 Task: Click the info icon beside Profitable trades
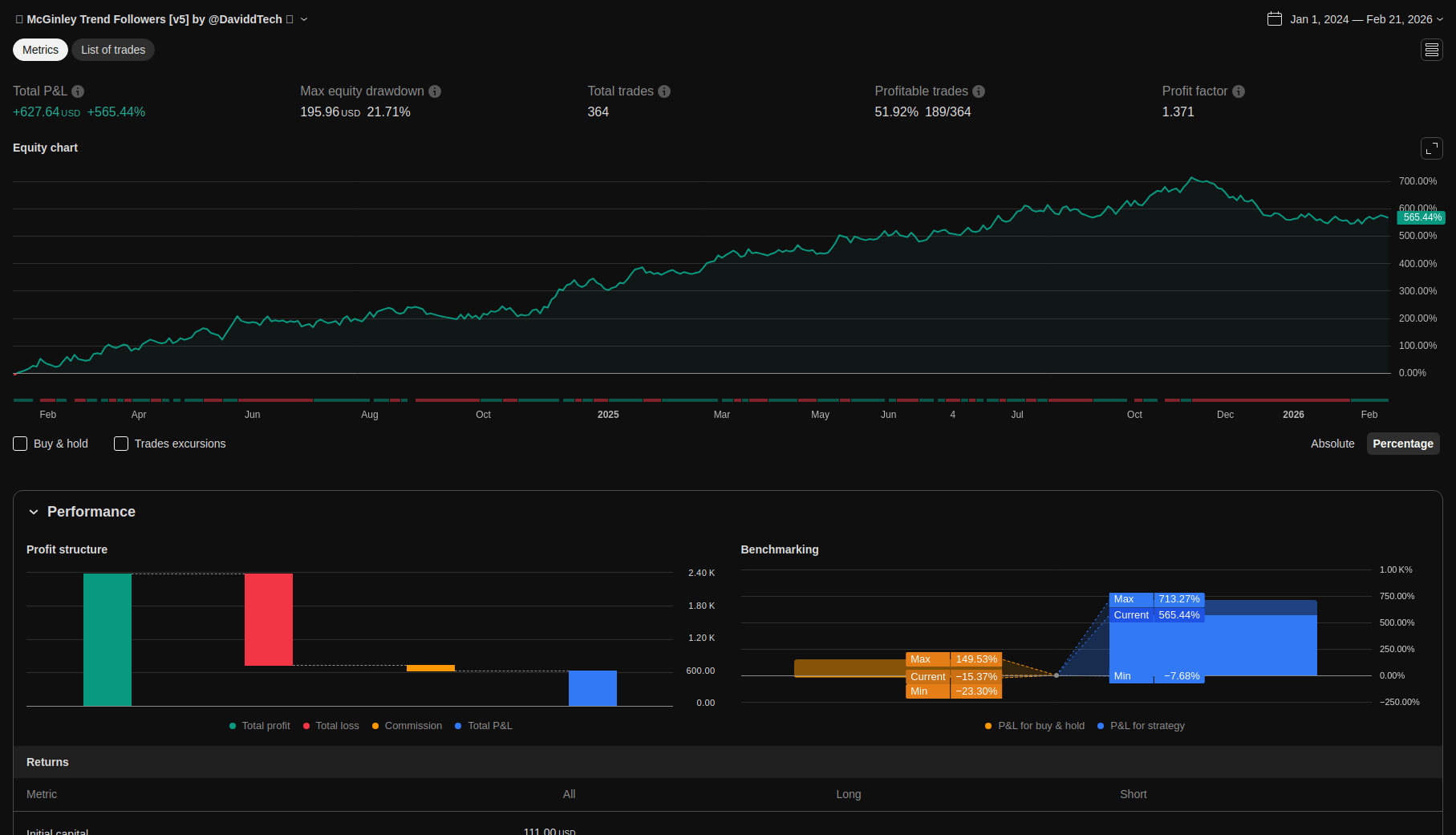pos(979,91)
